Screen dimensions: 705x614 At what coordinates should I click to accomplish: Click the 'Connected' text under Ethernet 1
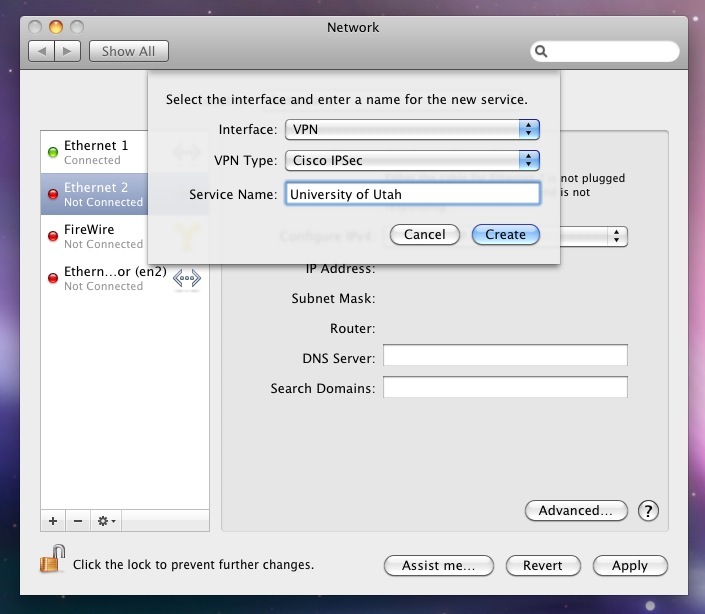click(92, 160)
